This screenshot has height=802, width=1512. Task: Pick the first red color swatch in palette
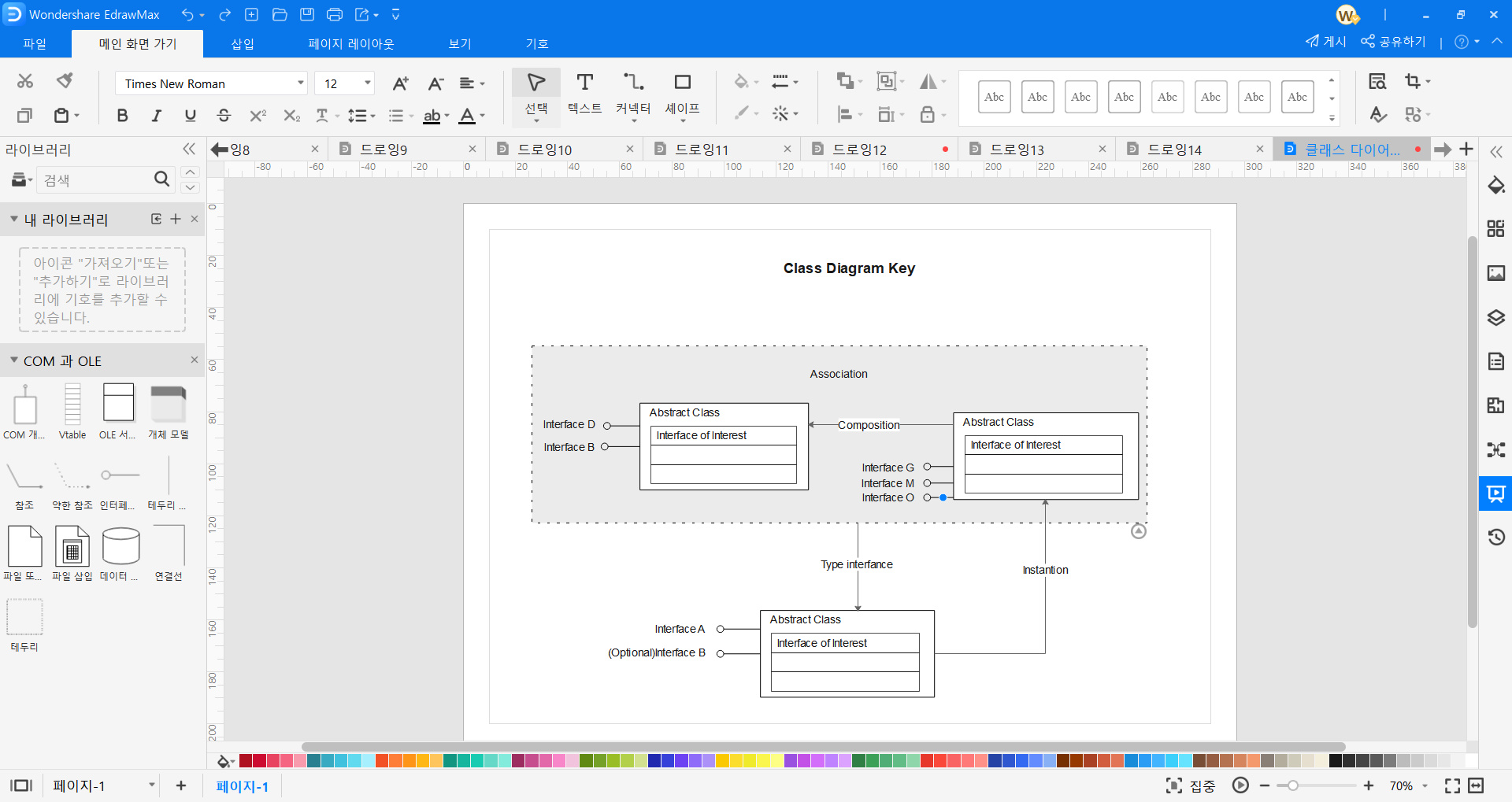coord(246,761)
